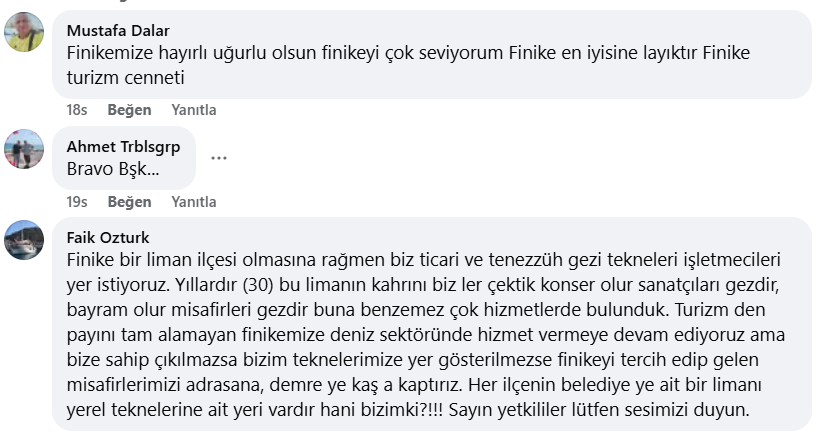Like Mustafa Dalar's comment with Beğen
This screenshot has height=434, width=818.
(x=129, y=110)
